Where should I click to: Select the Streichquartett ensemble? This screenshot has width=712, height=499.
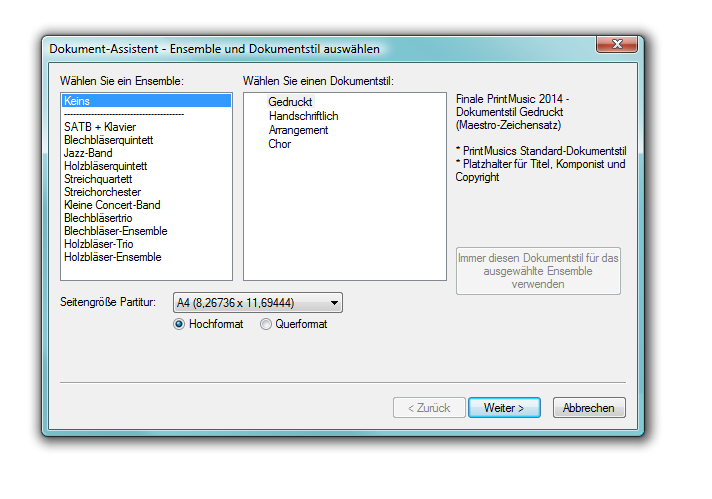[x=98, y=179]
